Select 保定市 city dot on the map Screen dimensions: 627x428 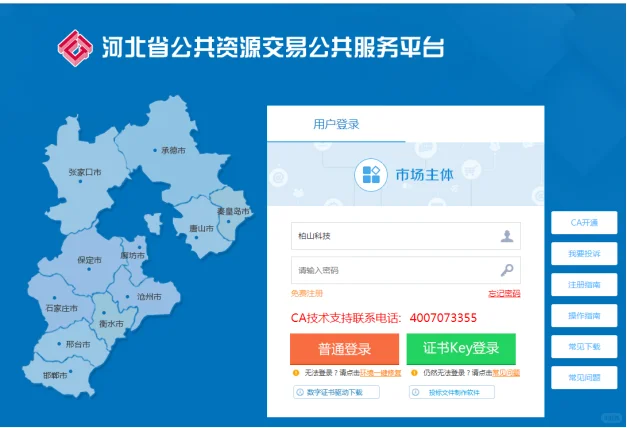click(89, 269)
